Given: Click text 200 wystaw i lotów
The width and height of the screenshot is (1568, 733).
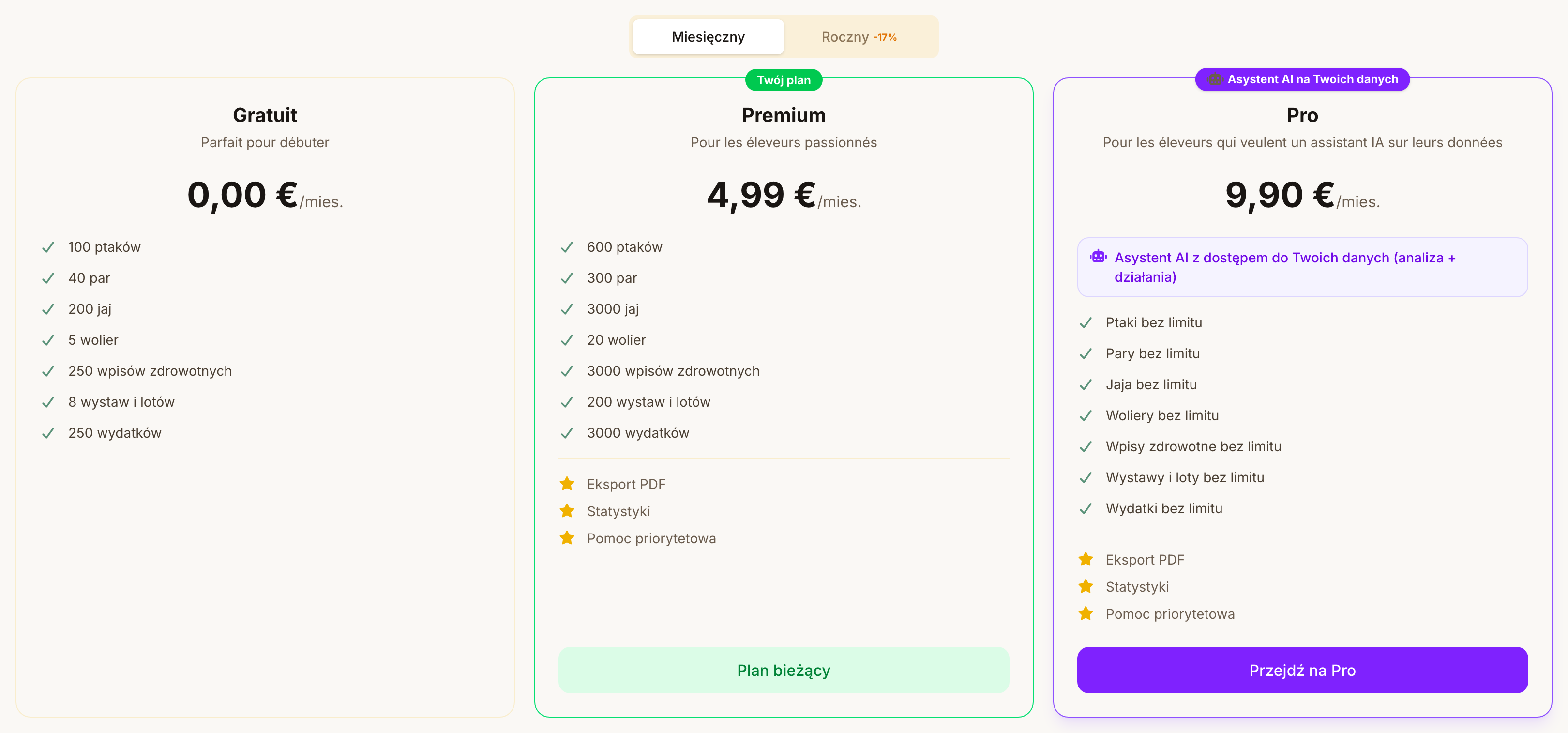Looking at the screenshot, I should pyautogui.click(x=648, y=402).
